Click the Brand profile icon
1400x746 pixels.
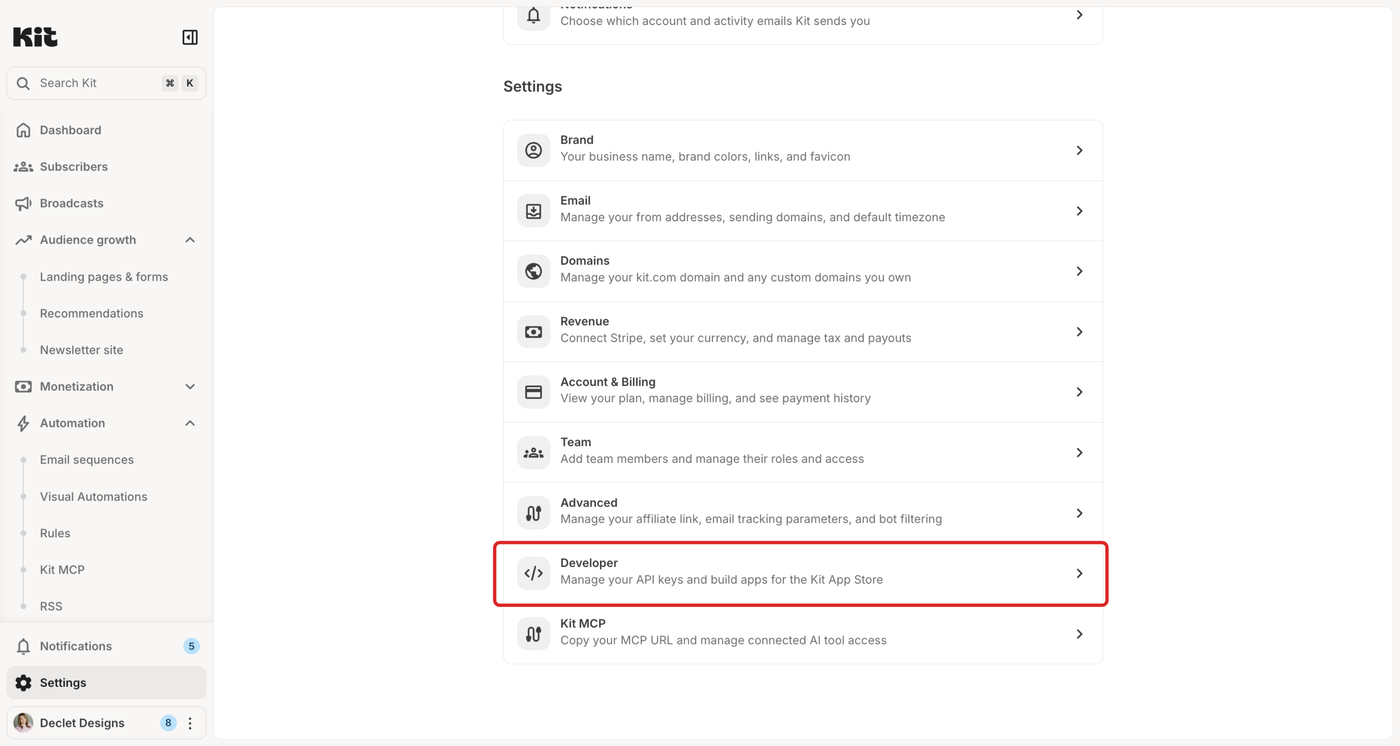(533, 150)
